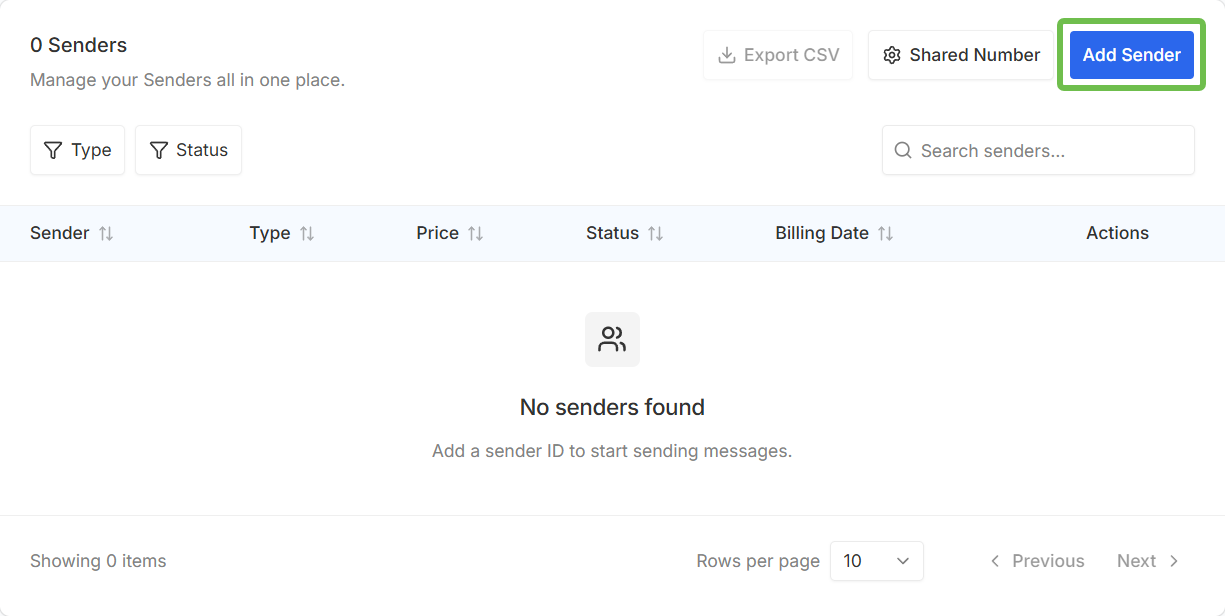The width and height of the screenshot is (1225, 616).
Task: Click the funnel icon beside Type
Action: pos(53,150)
